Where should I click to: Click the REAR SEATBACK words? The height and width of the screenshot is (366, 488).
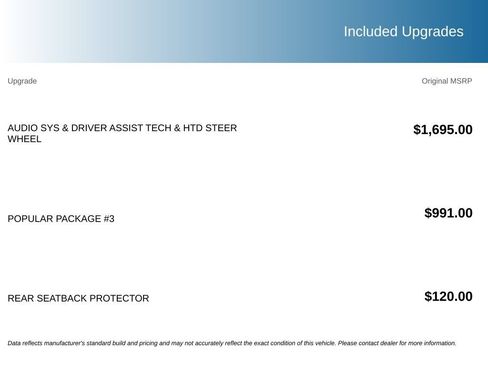point(46,298)
